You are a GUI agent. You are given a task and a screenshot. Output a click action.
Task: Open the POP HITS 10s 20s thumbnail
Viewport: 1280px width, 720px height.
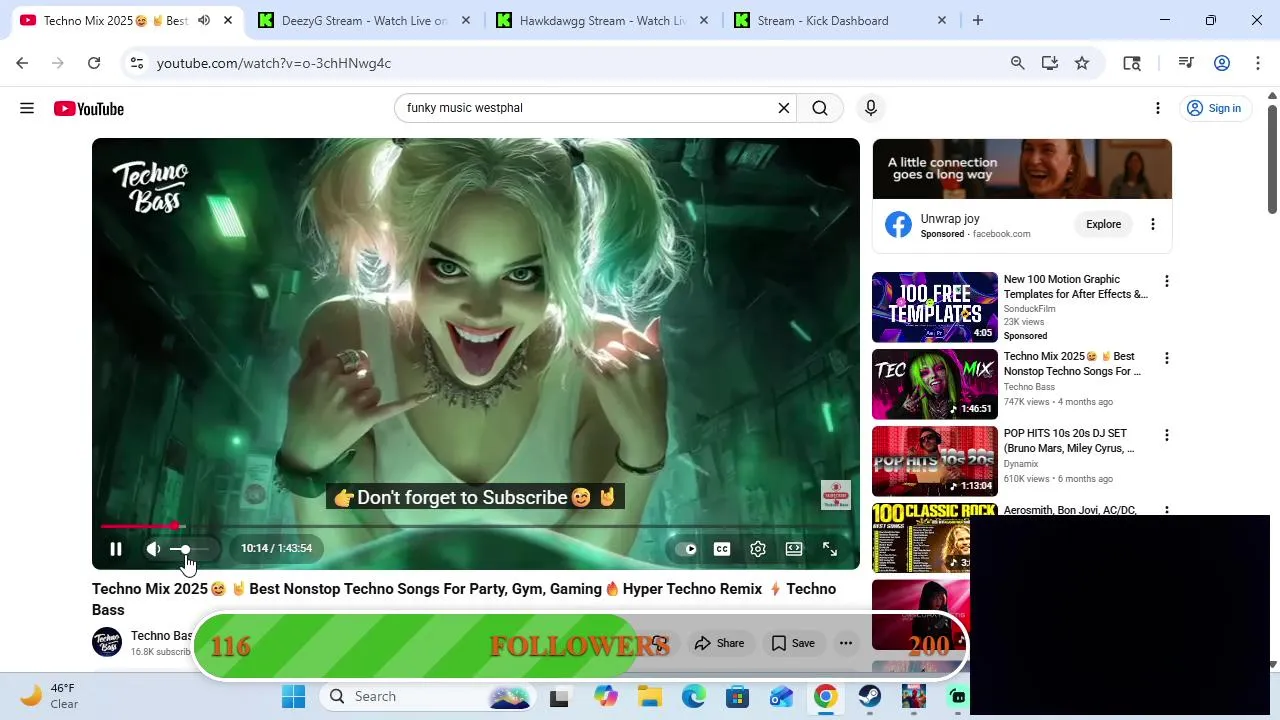(935, 461)
